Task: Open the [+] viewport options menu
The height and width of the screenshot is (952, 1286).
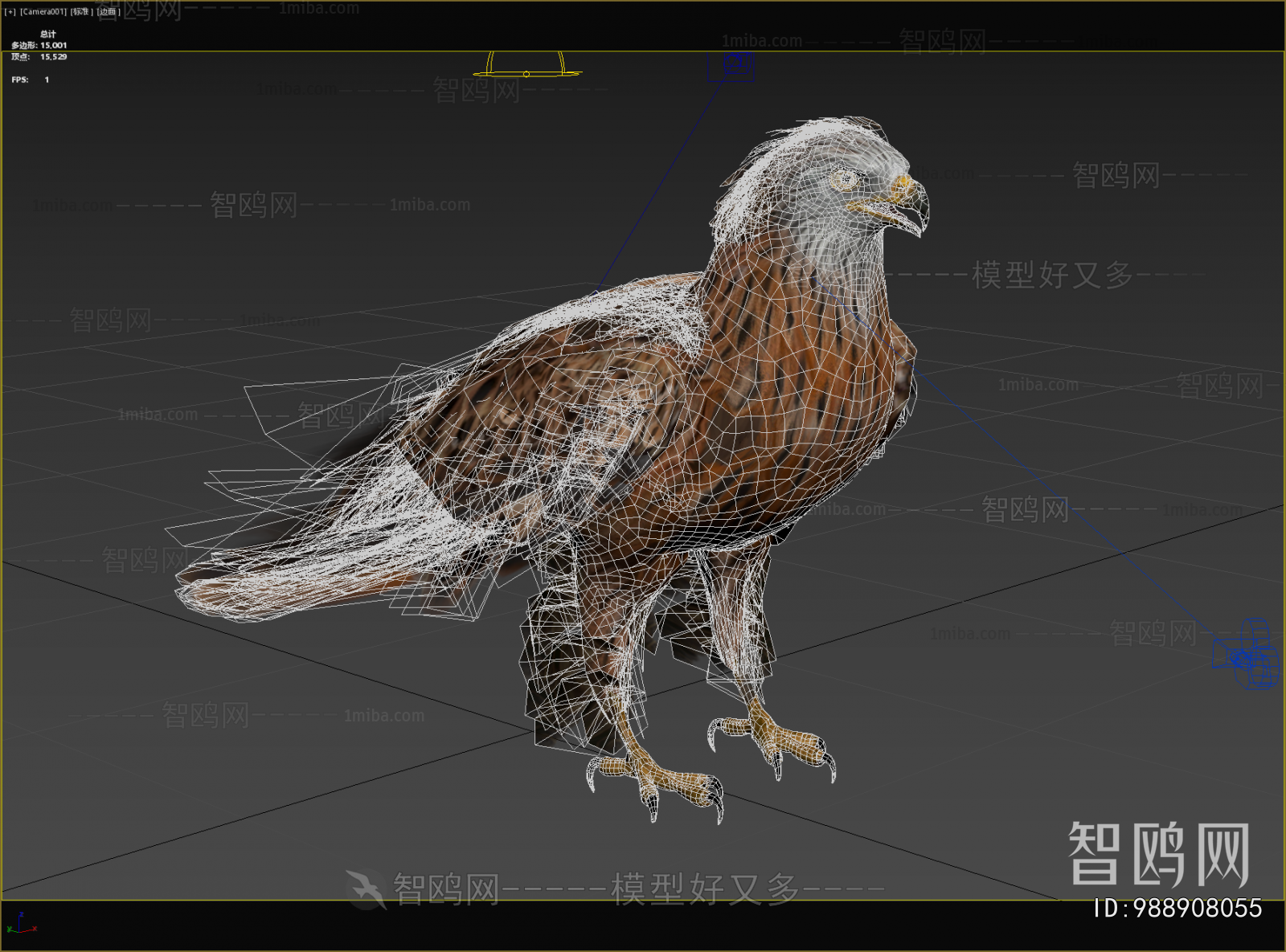Action: [x=11, y=12]
